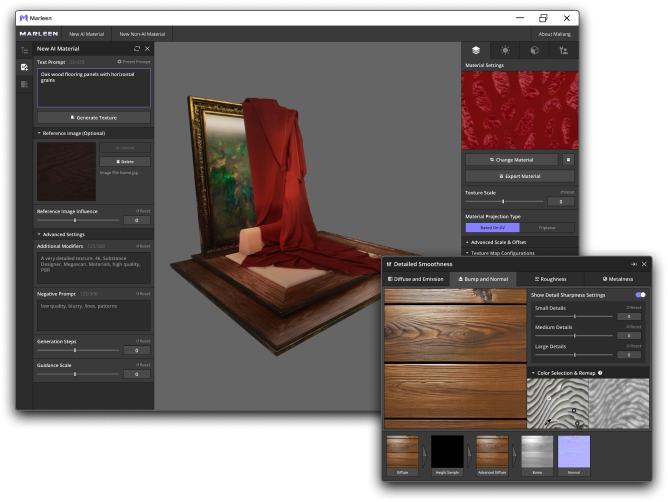Click the dark wood reference image thumbnail
Viewport: 668px width, 502px height.
[x=66, y=171]
